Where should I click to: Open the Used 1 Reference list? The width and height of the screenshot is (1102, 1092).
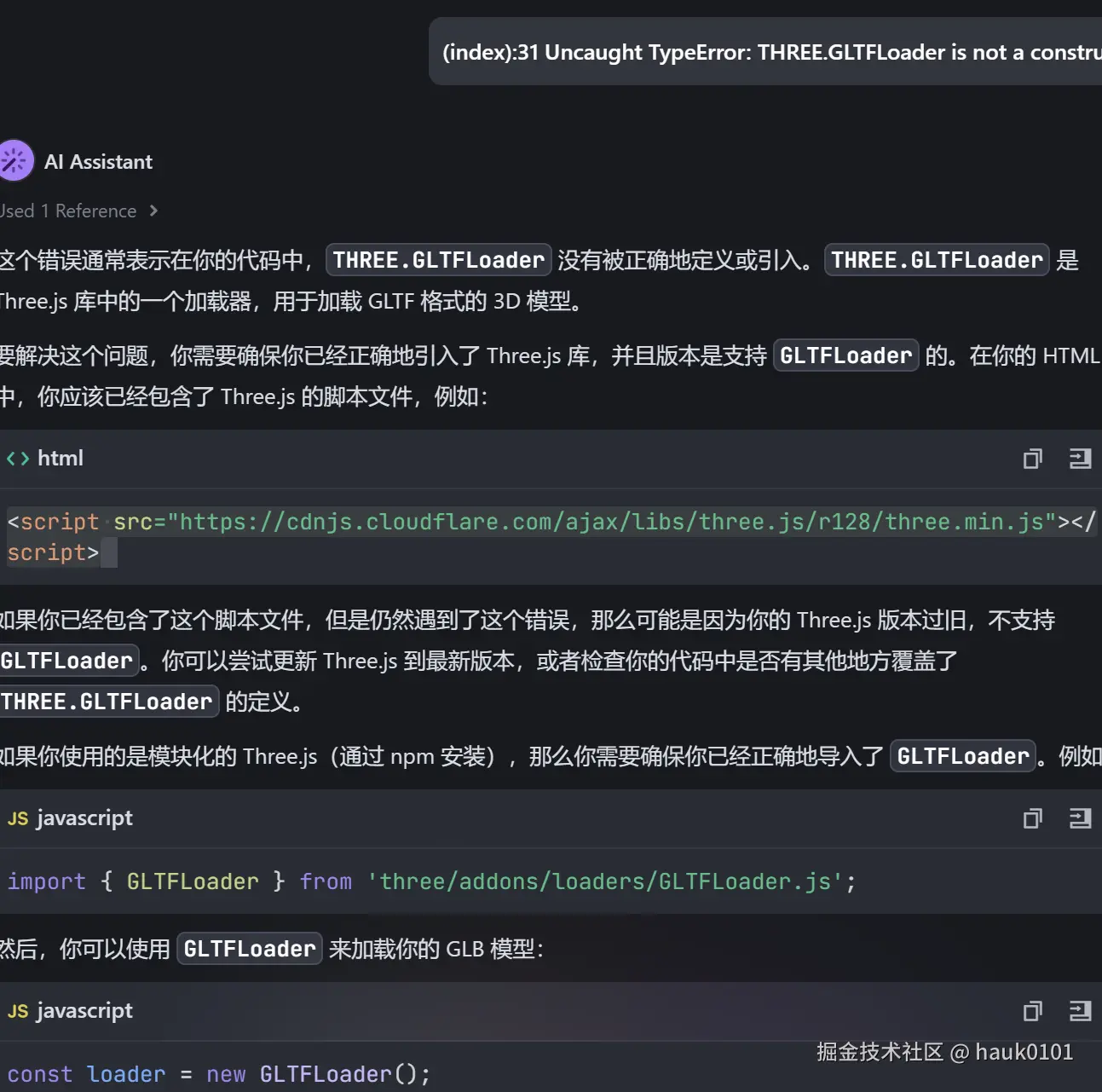click(68, 211)
